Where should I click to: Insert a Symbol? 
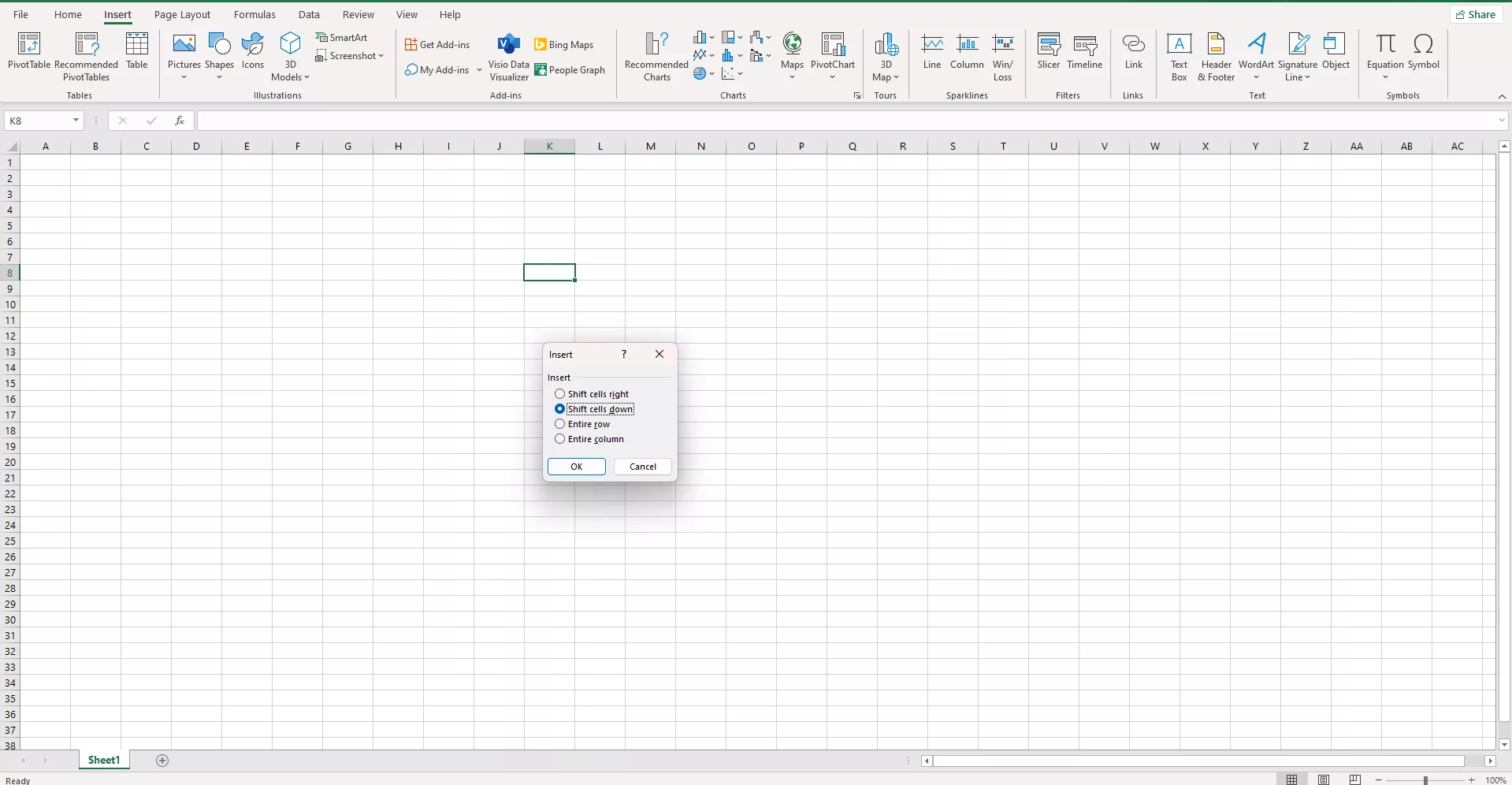(x=1423, y=52)
